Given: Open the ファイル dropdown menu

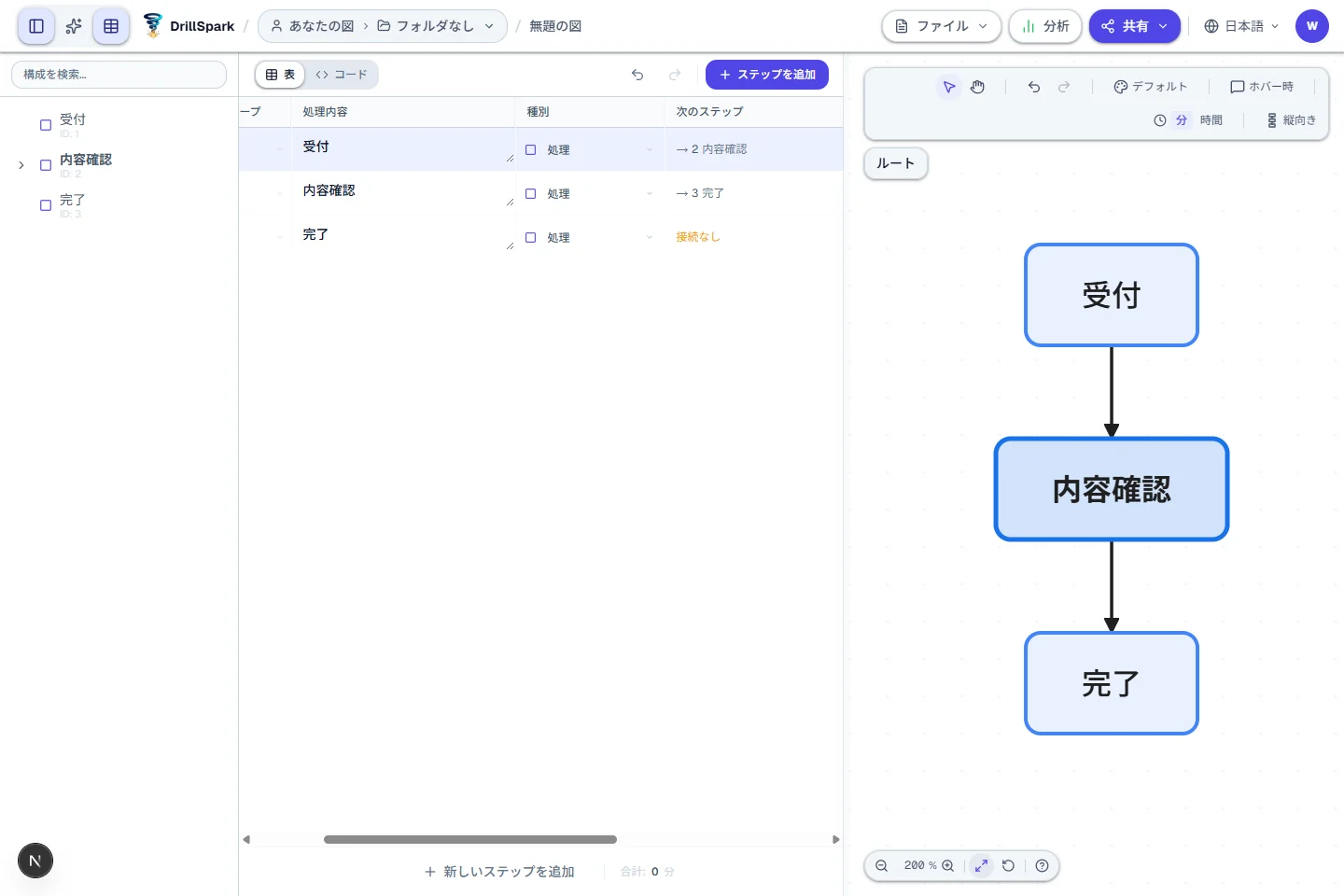Looking at the screenshot, I should tap(942, 26).
